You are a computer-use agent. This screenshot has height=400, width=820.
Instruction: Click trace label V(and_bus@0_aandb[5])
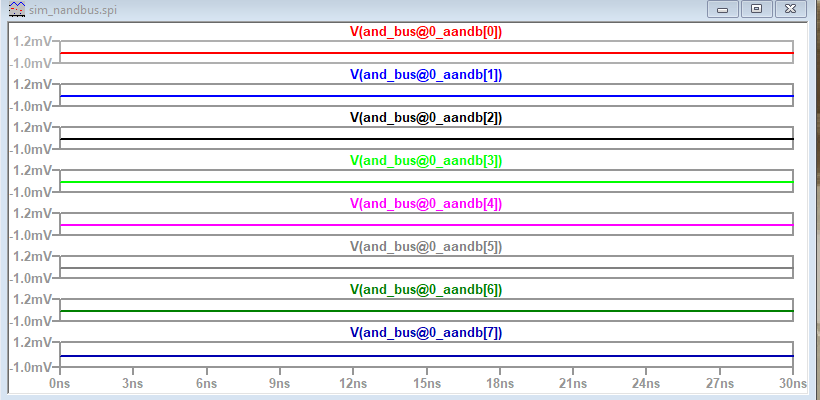tap(426, 247)
